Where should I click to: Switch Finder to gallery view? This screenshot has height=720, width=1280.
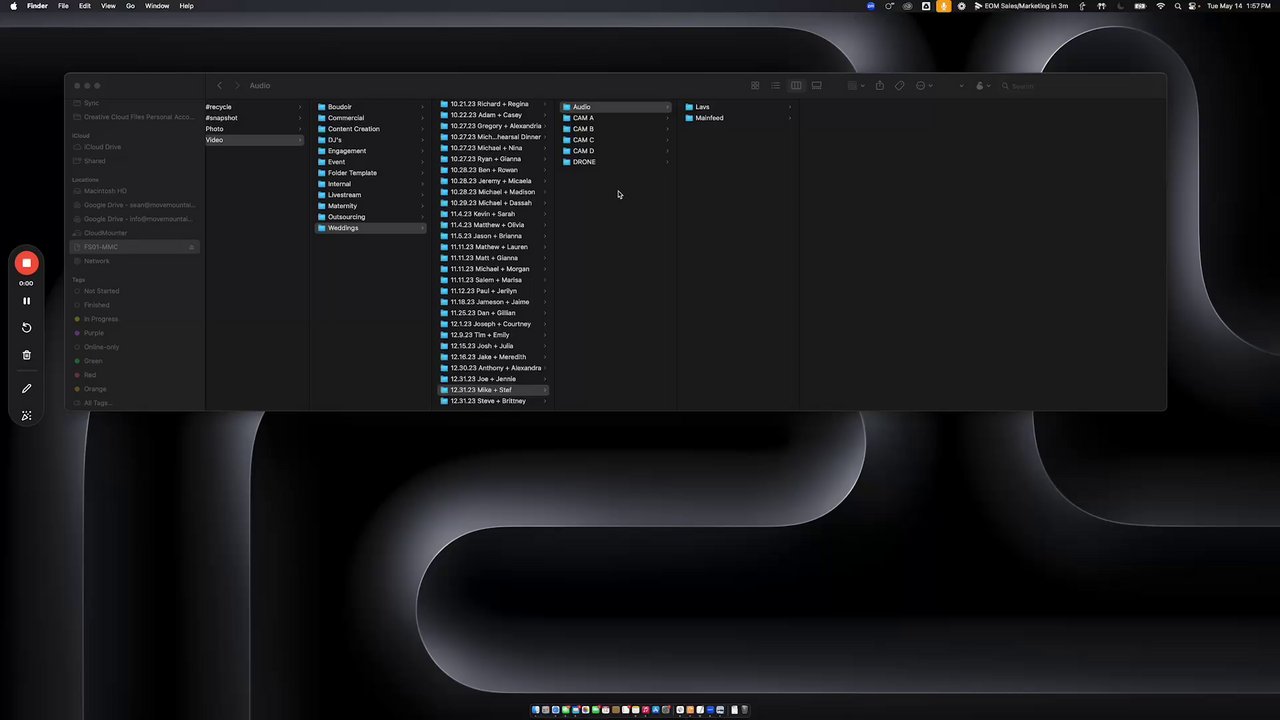(x=816, y=86)
